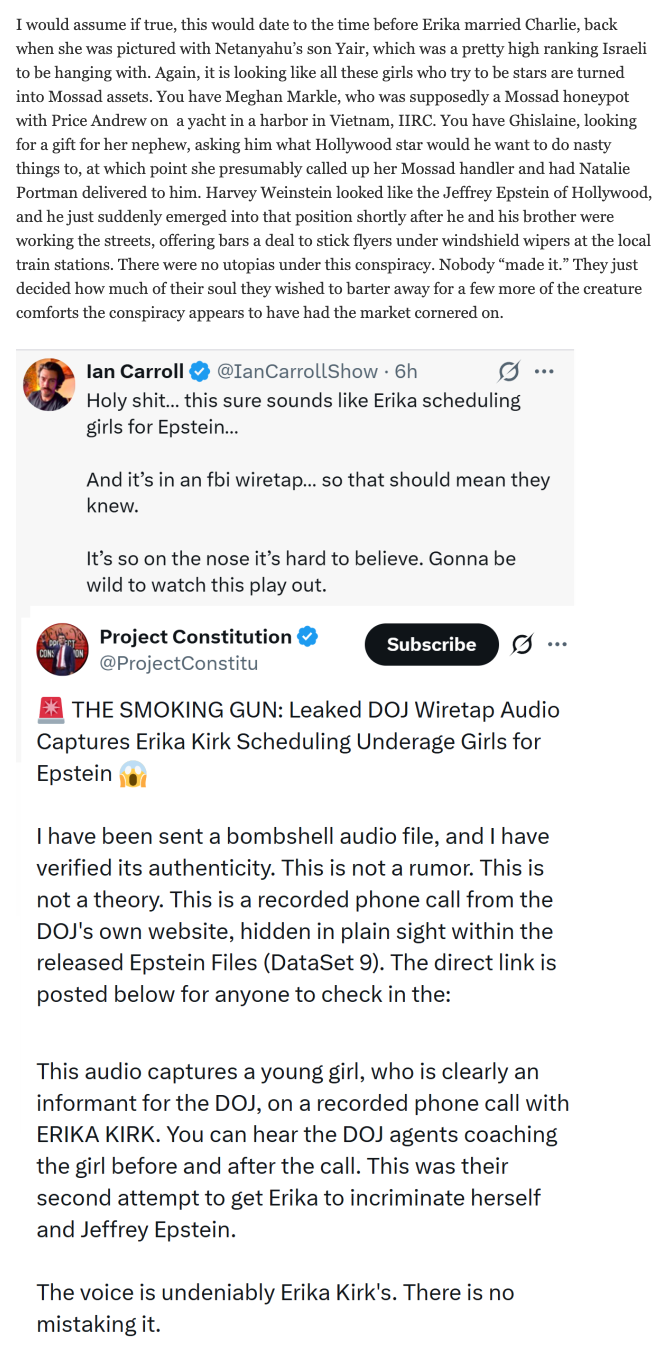Click the Ian Carroll display name
The height and width of the screenshot is (1364, 668).
tap(135, 372)
